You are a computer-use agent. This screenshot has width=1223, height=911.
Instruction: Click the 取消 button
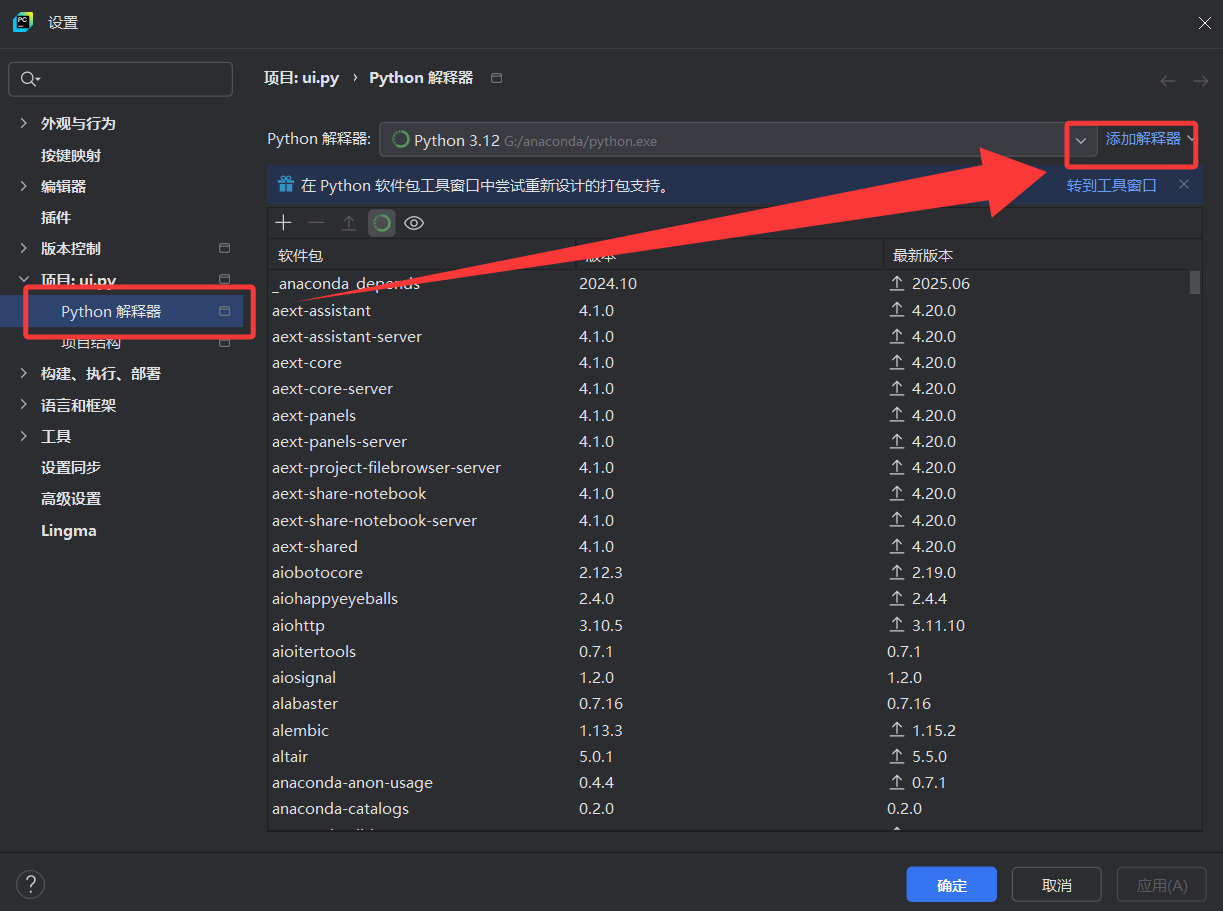[1057, 885]
